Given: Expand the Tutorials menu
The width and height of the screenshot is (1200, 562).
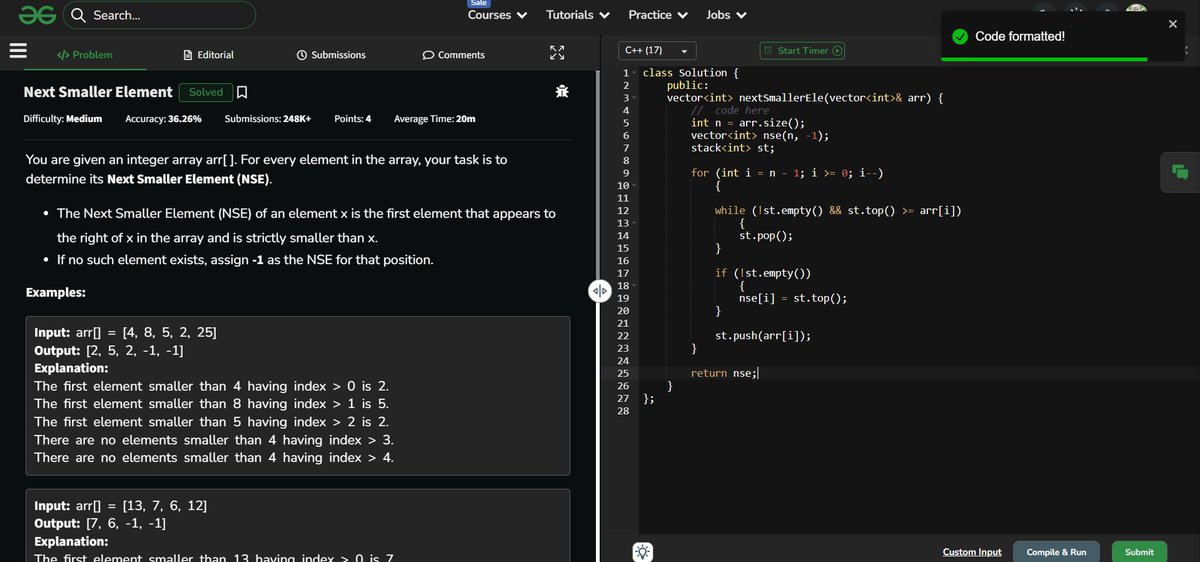Looking at the screenshot, I should coord(578,15).
